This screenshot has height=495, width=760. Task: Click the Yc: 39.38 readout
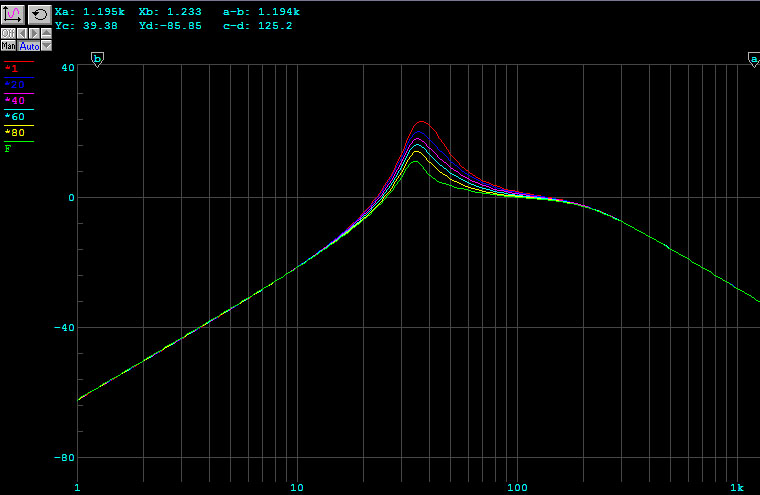click(x=86, y=26)
